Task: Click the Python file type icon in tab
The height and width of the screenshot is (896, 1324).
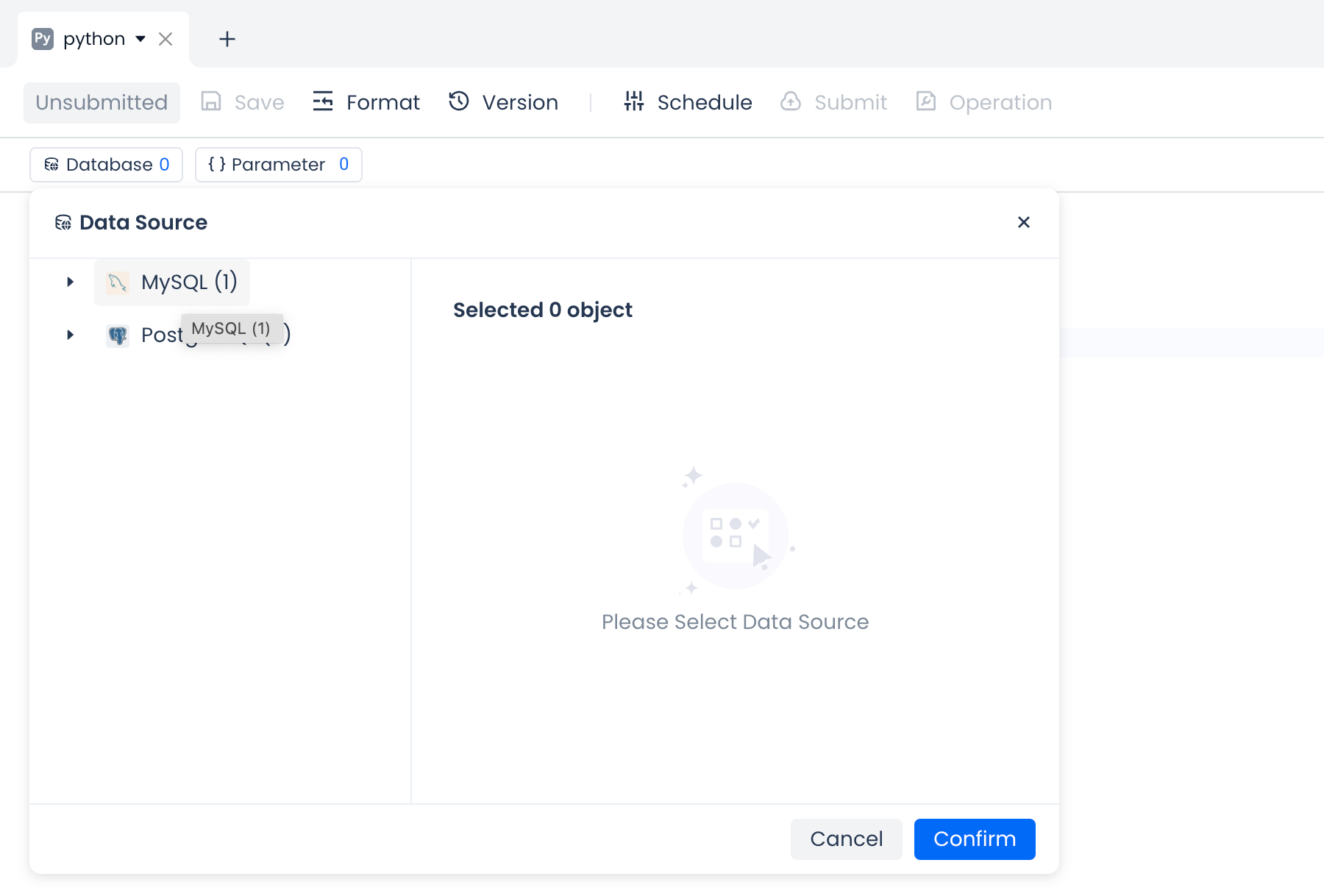Action: (x=43, y=39)
